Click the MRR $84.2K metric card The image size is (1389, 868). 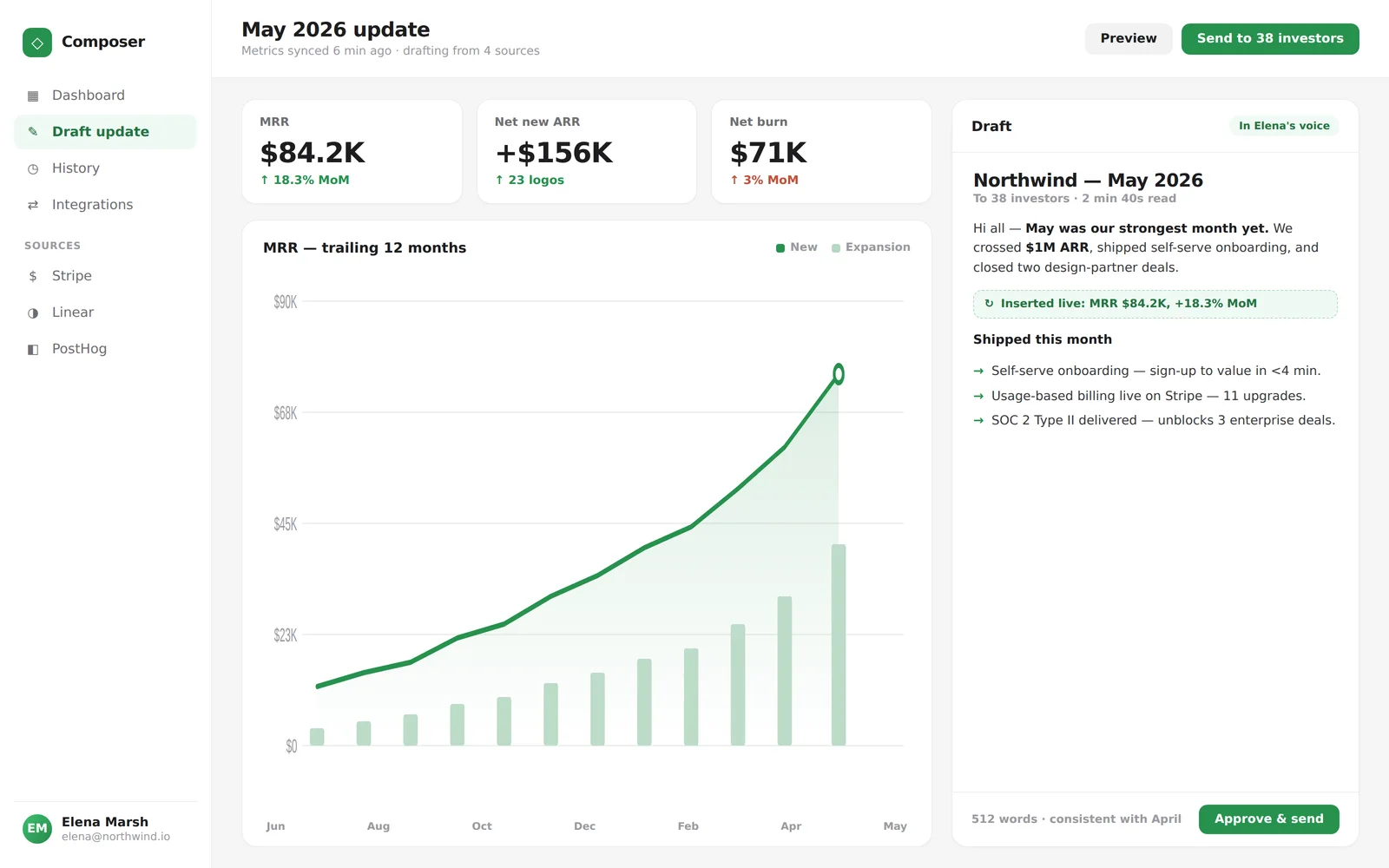(352, 151)
